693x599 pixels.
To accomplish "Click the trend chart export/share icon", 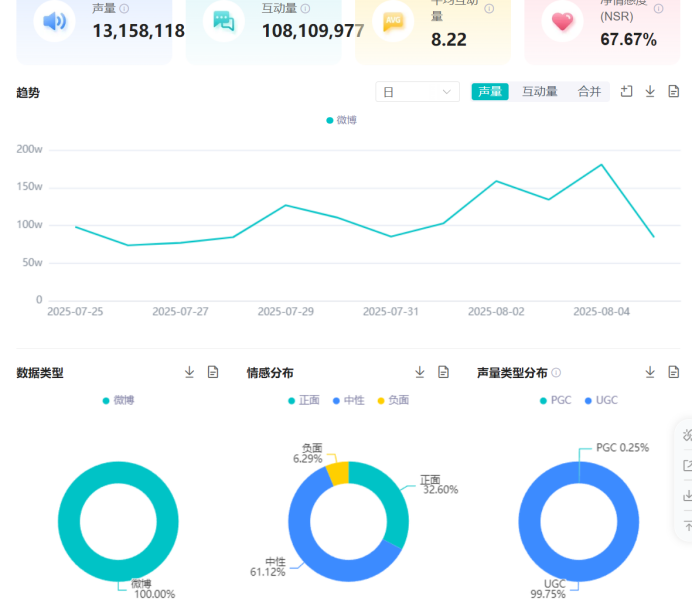I will tap(626, 92).
